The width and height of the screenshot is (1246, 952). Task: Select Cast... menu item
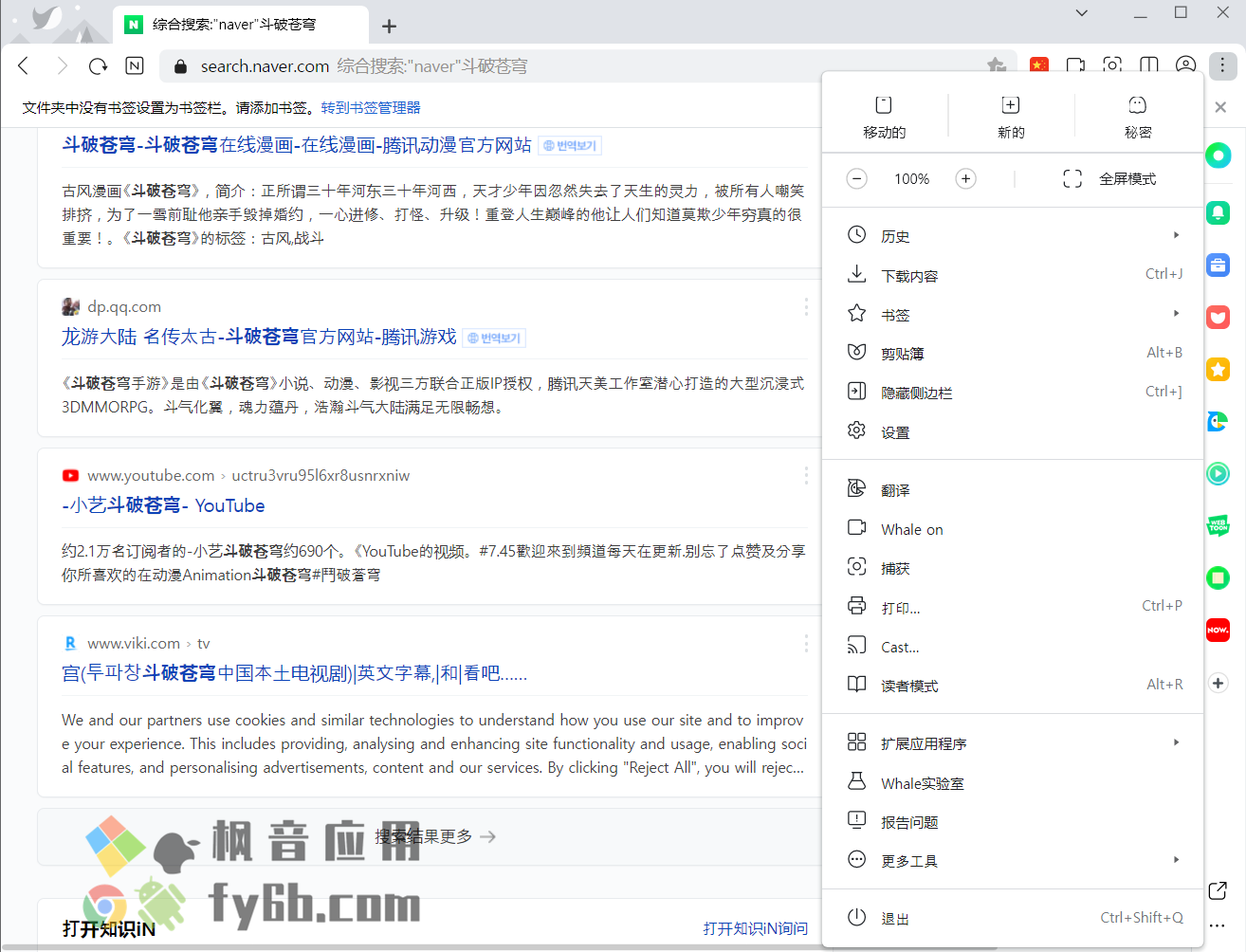click(x=1013, y=647)
